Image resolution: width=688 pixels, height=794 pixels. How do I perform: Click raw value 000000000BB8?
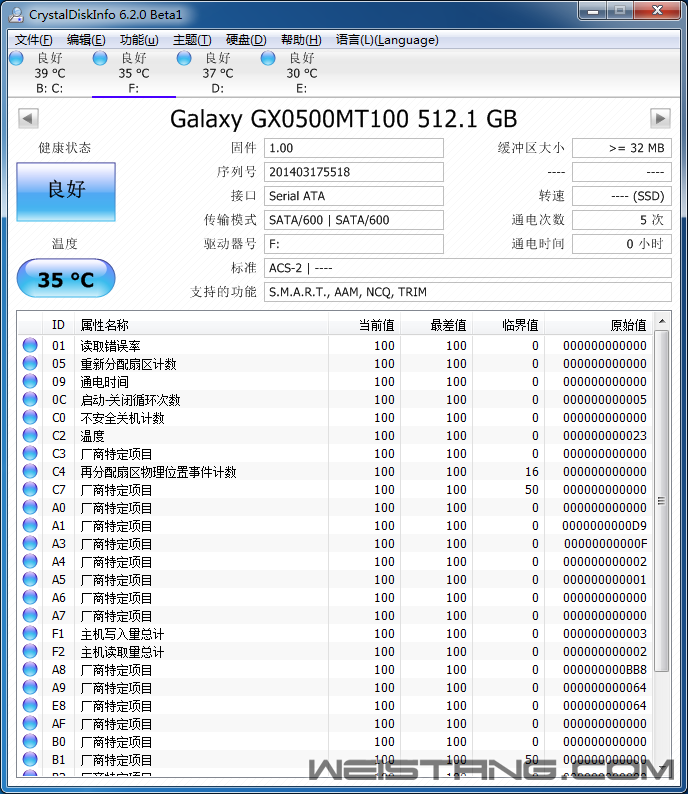pyautogui.click(x=604, y=669)
